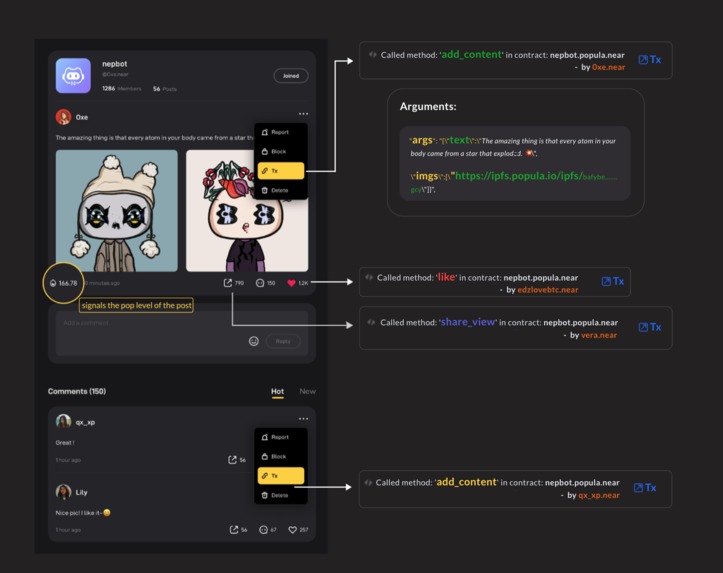Click the '1286 Members' count
Image resolution: width=723 pixels, height=573 pixels.
[x=122, y=89]
